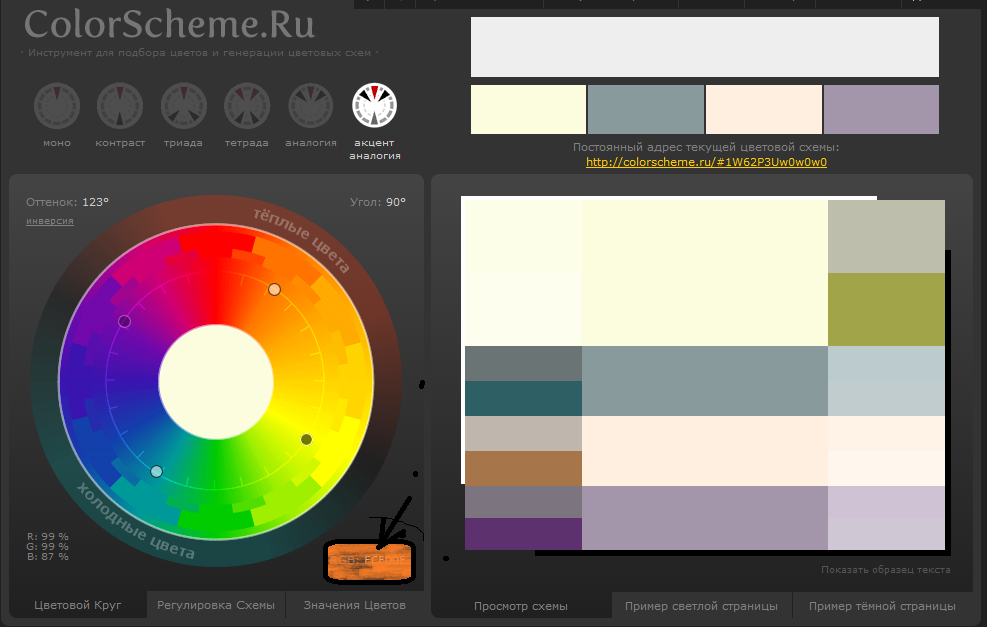987x627 pixels.
Task: Click the R: 99 % readout
Action: 48,537
